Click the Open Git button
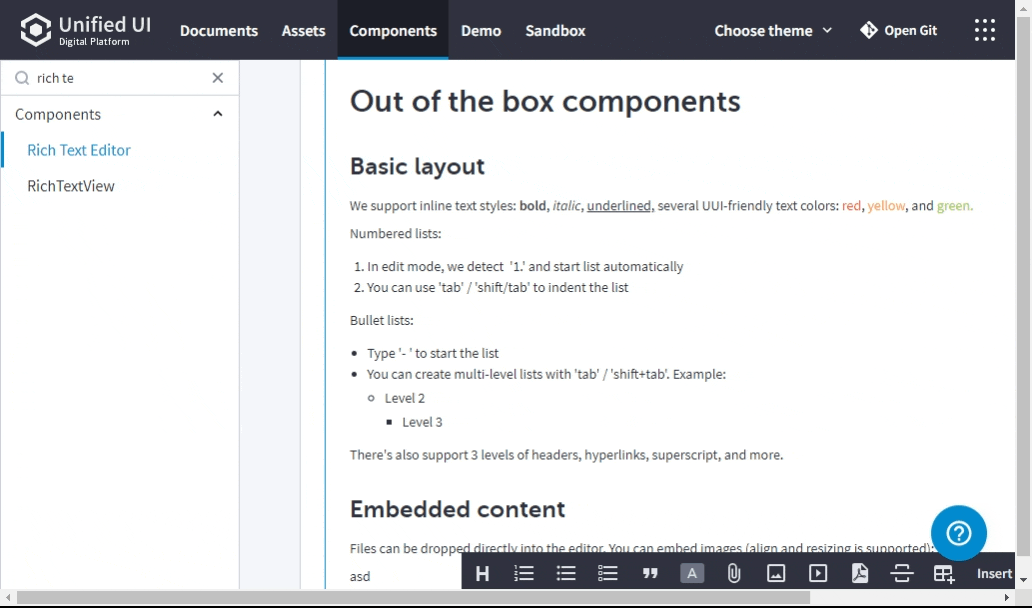Viewport: 1032px width, 608px height. 898,30
